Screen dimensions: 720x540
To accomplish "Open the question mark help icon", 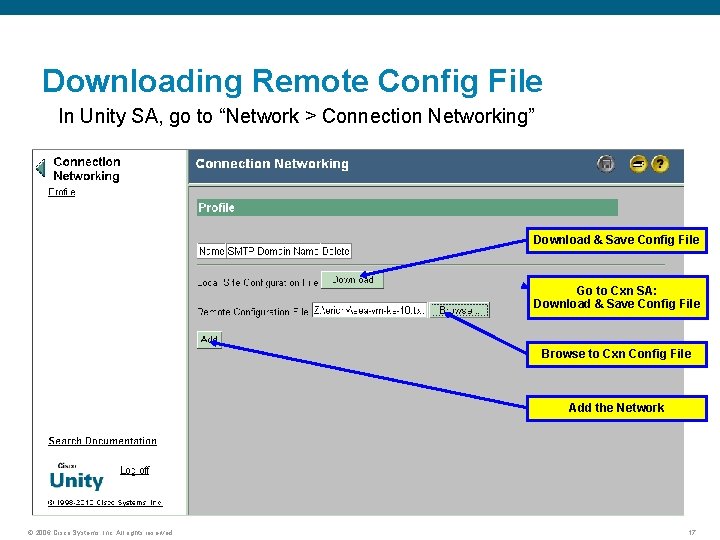I will 660,163.
